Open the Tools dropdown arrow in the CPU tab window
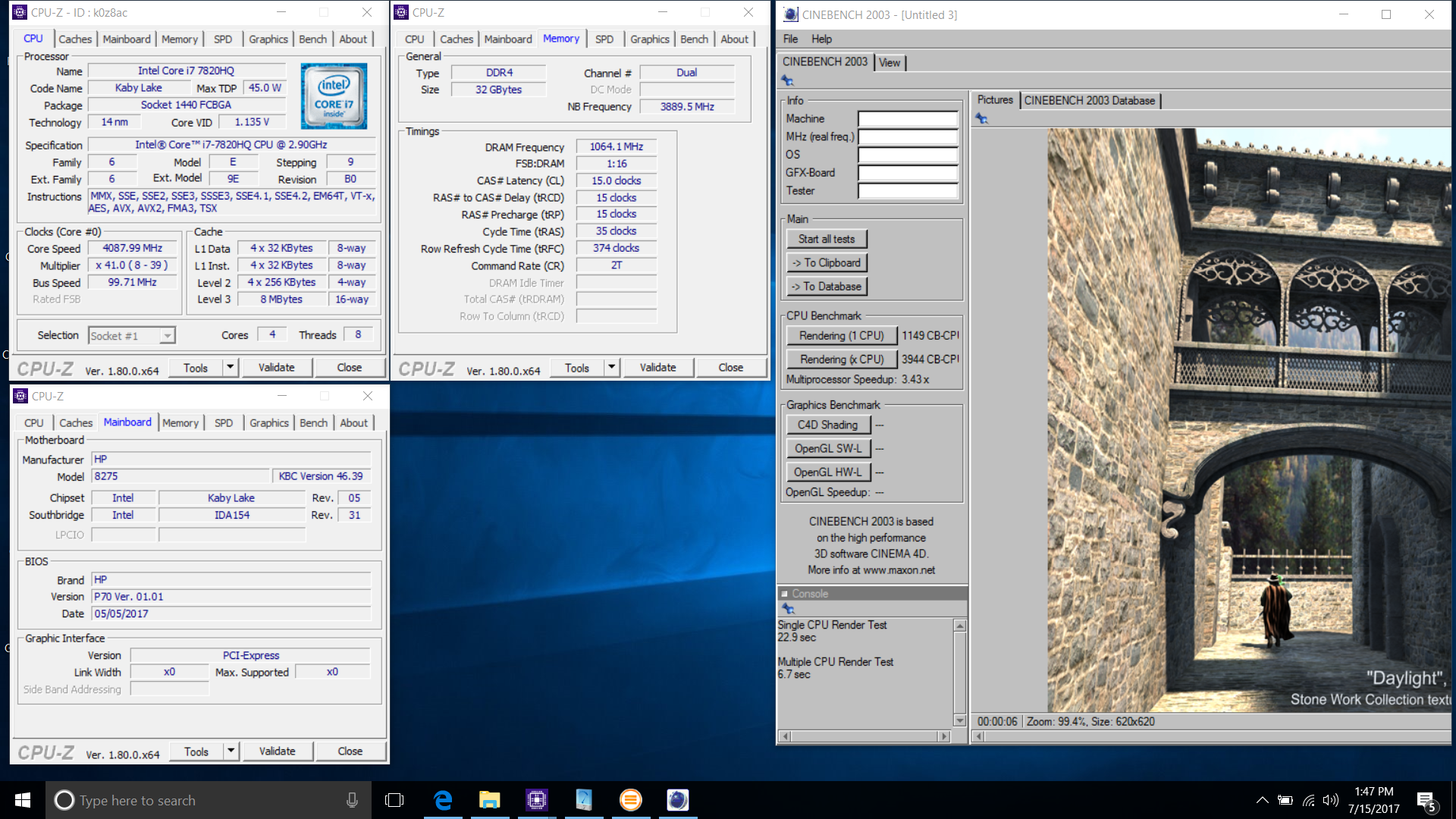 231,368
